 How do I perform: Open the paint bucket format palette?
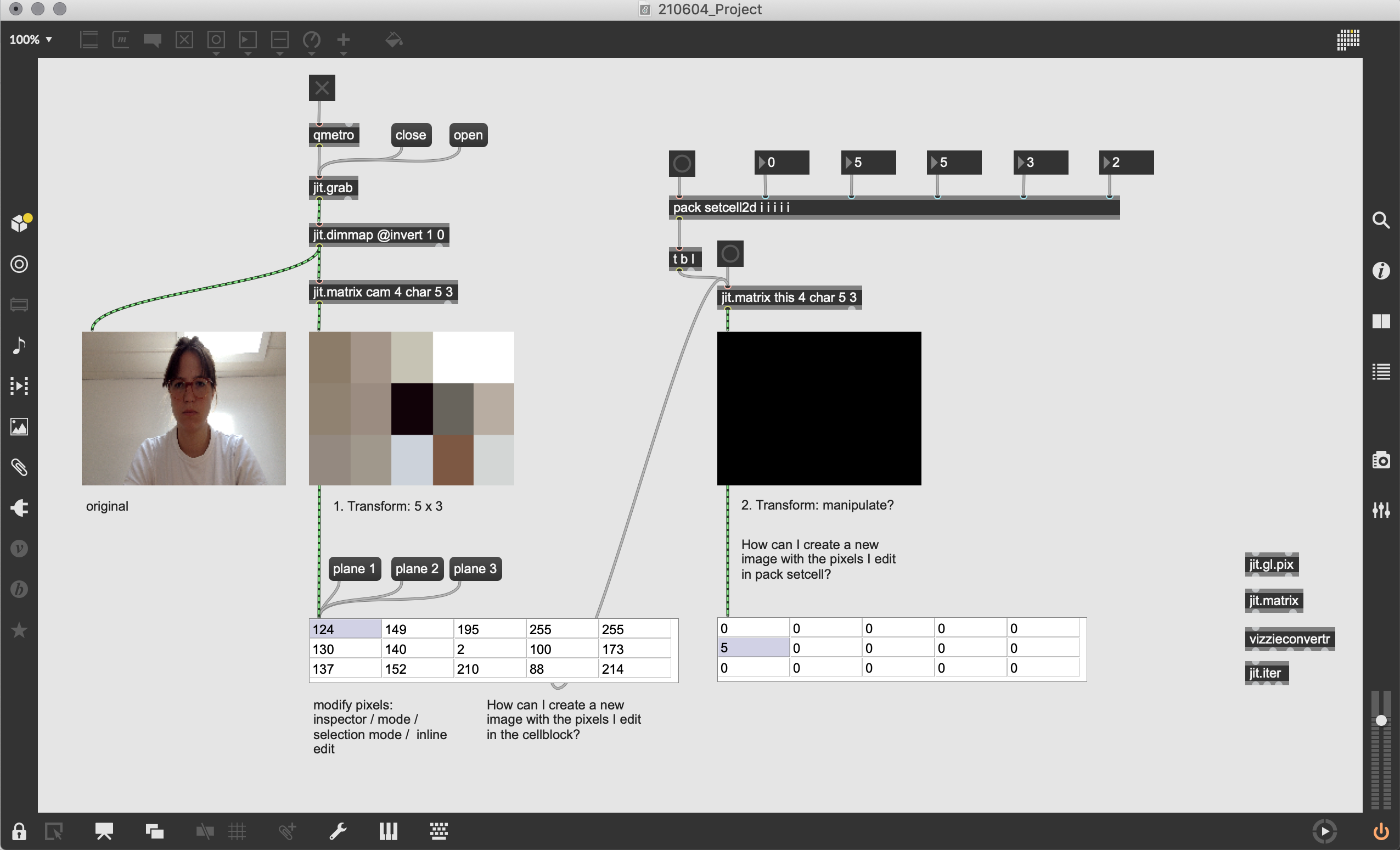click(393, 40)
